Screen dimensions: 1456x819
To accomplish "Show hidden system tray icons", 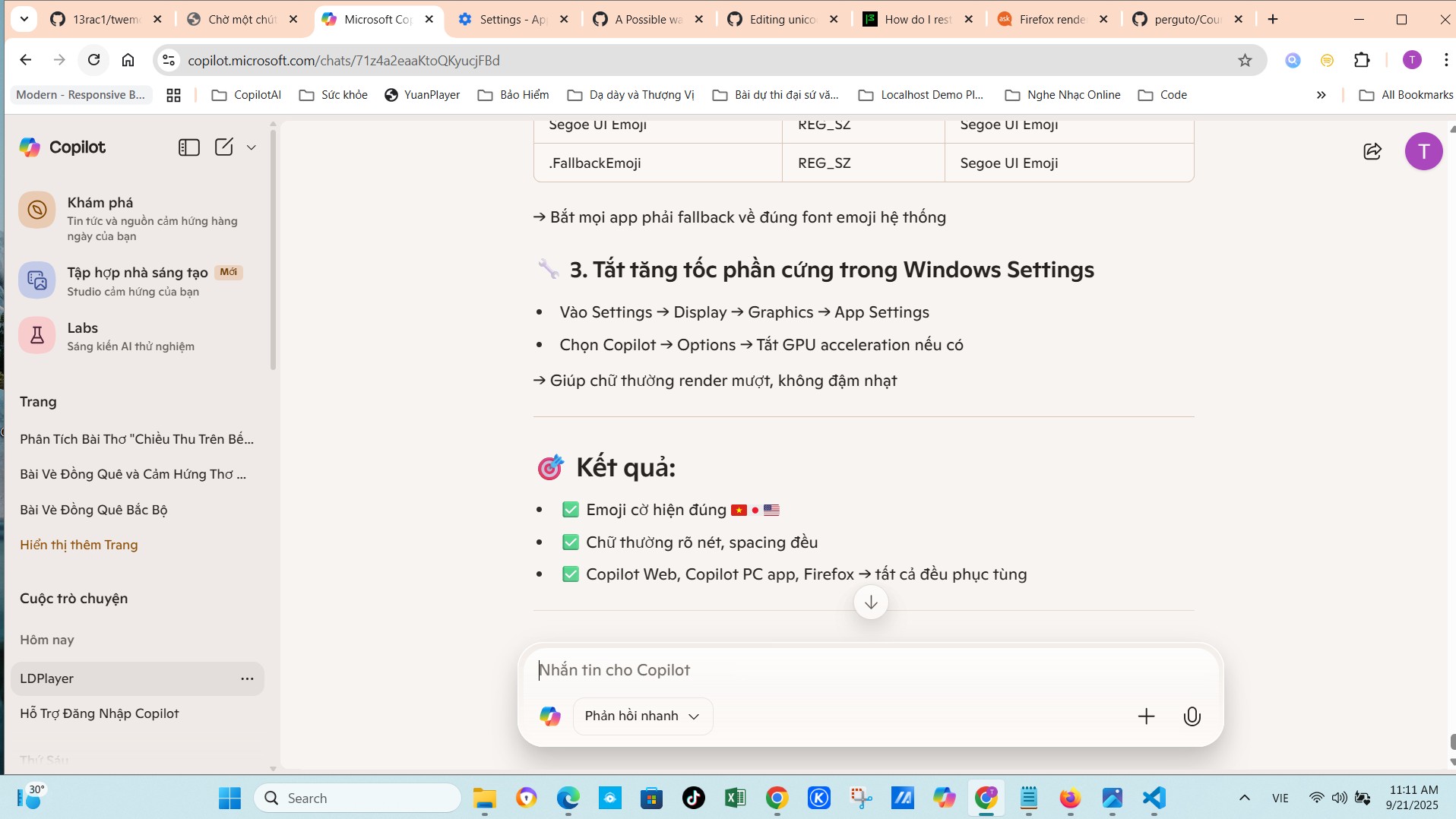I will pyautogui.click(x=1244, y=798).
